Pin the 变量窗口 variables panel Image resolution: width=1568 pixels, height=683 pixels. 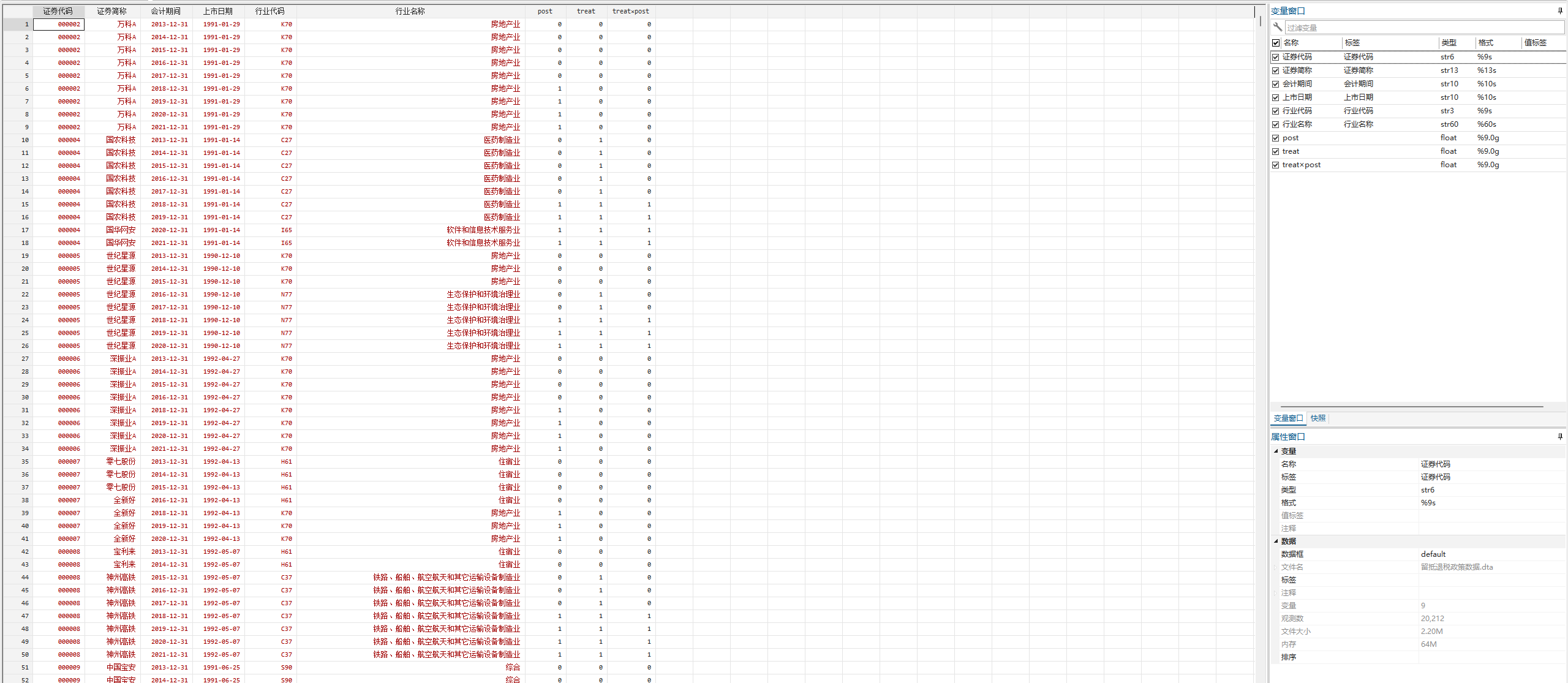pyautogui.click(x=1559, y=10)
